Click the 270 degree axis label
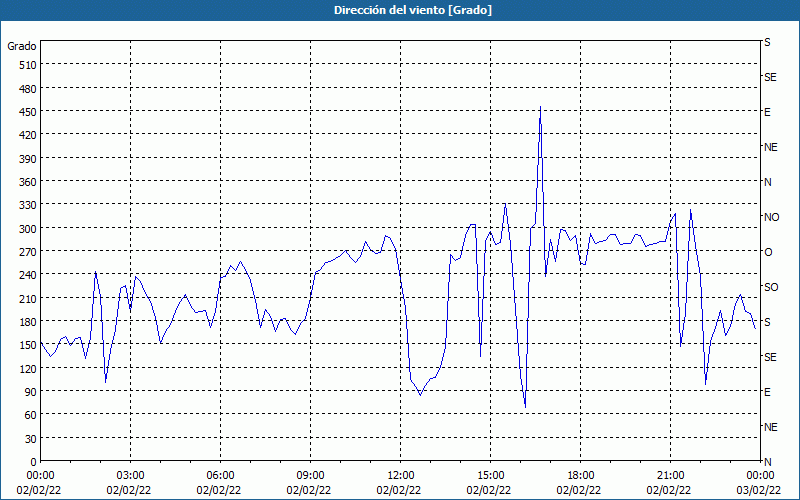 [28, 252]
